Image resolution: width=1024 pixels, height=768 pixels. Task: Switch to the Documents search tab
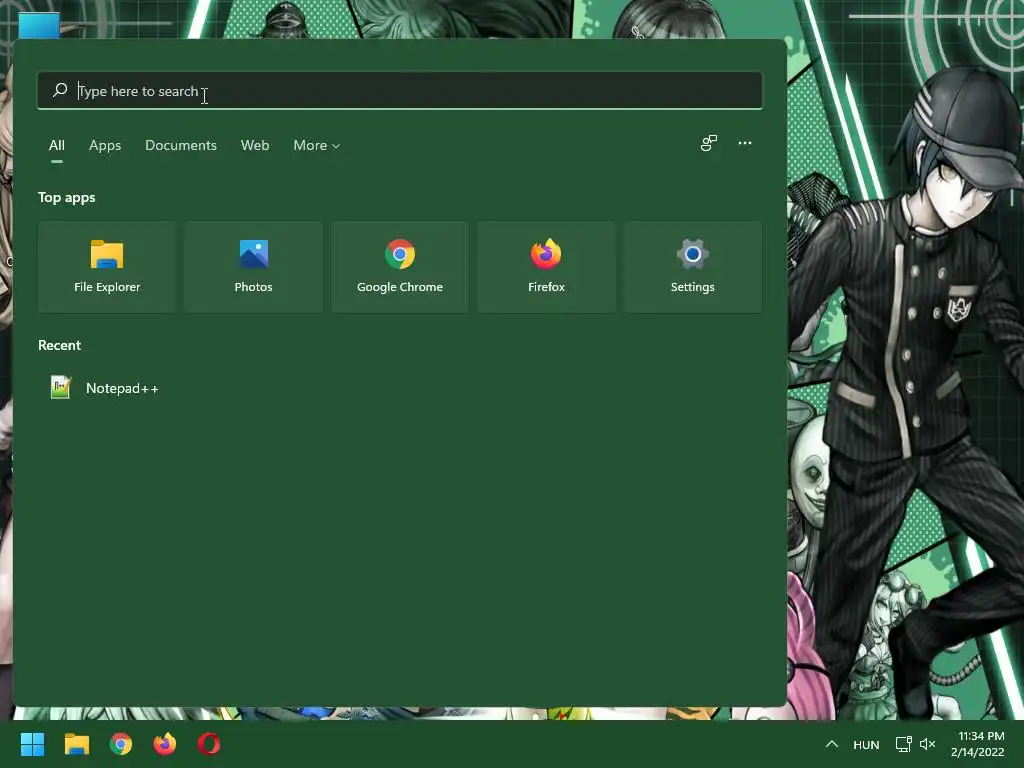[181, 145]
